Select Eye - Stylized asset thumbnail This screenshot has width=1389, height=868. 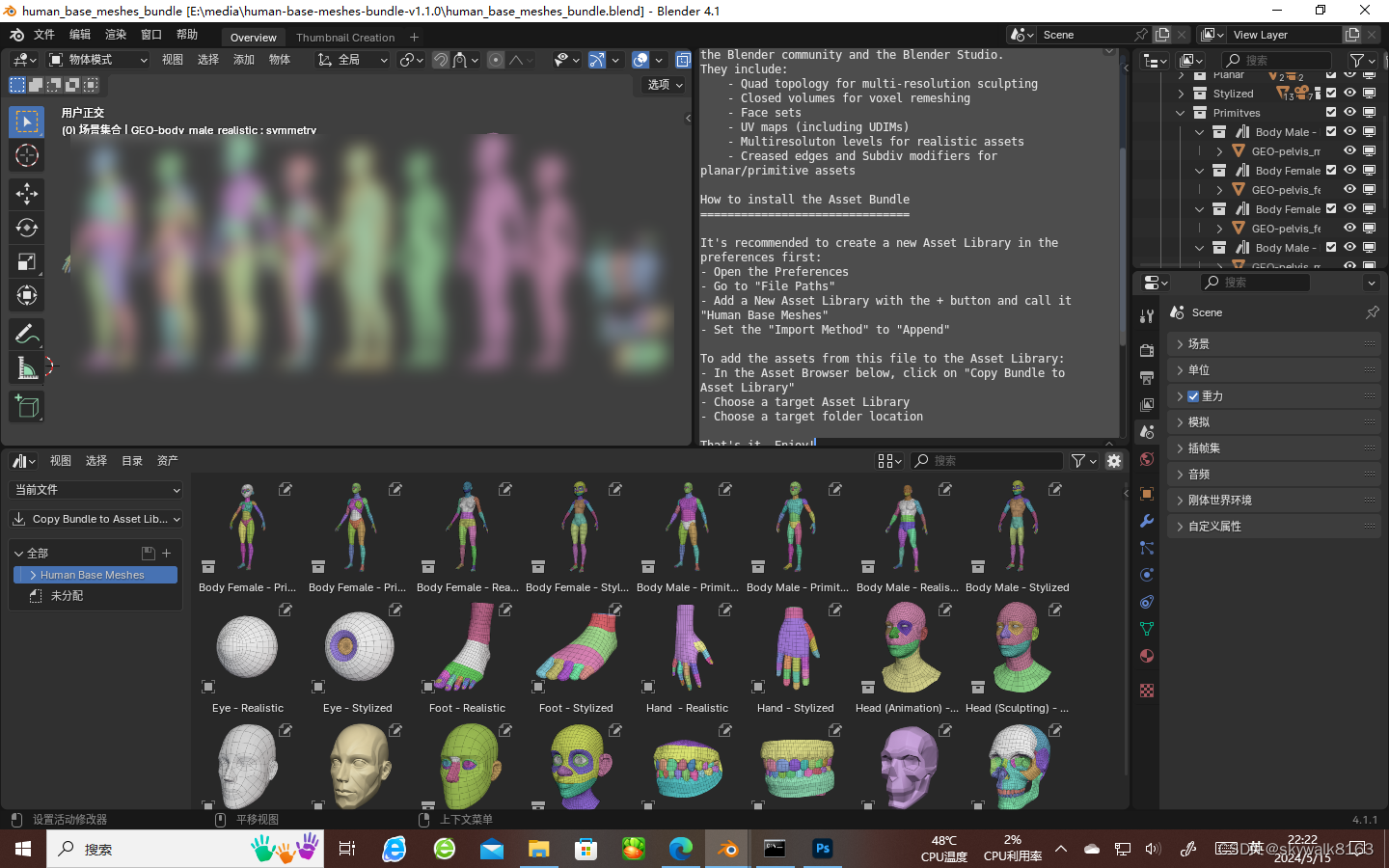coord(358,646)
